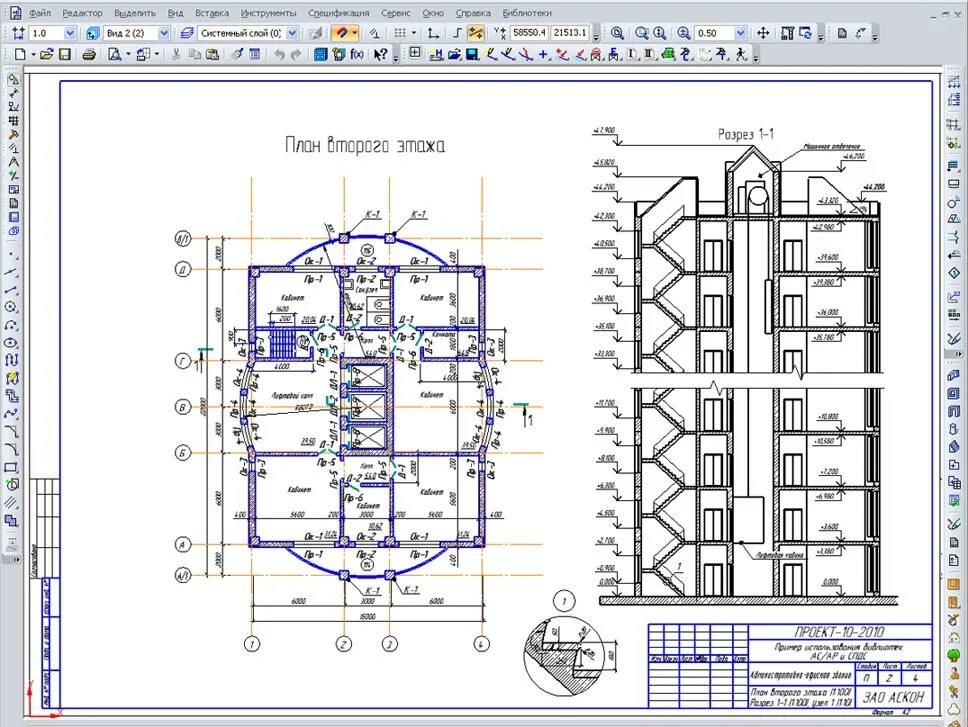The width and height of the screenshot is (968, 727).
Task: Toggle parametric mode button
Action: [375, 33]
